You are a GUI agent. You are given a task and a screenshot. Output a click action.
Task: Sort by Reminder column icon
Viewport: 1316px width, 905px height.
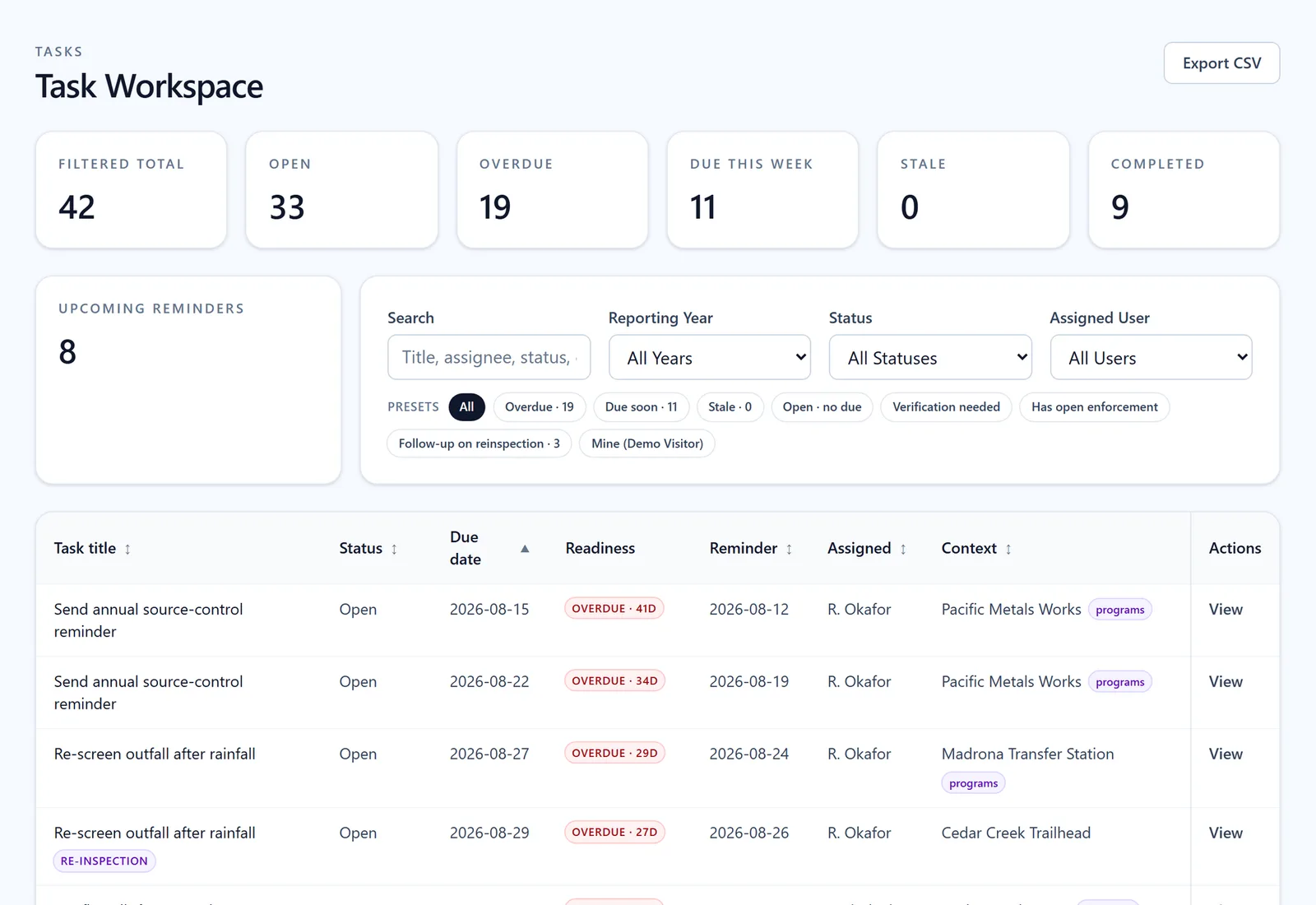(x=789, y=549)
